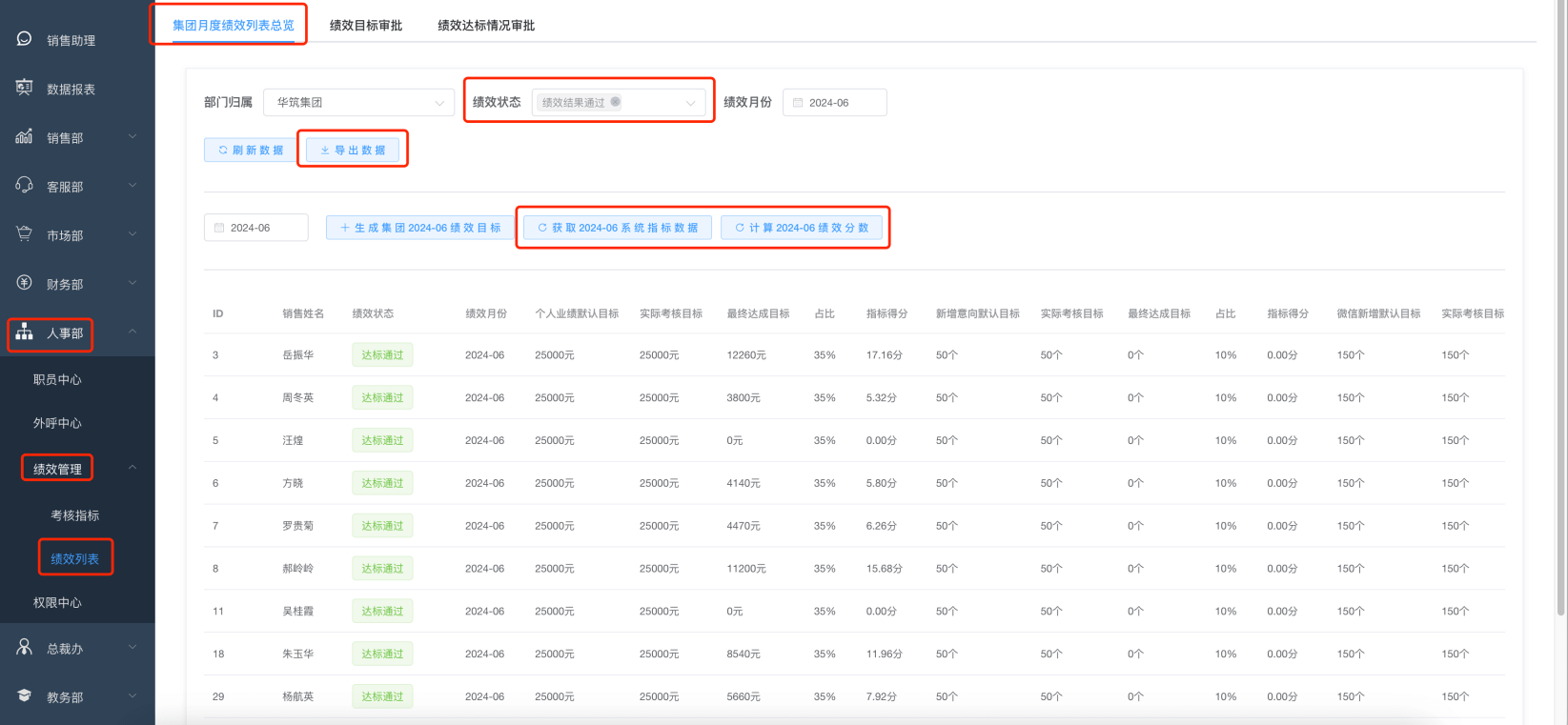The image size is (1568, 725).
Task: Click the 客服部 headset icon
Action: [x=25, y=186]
